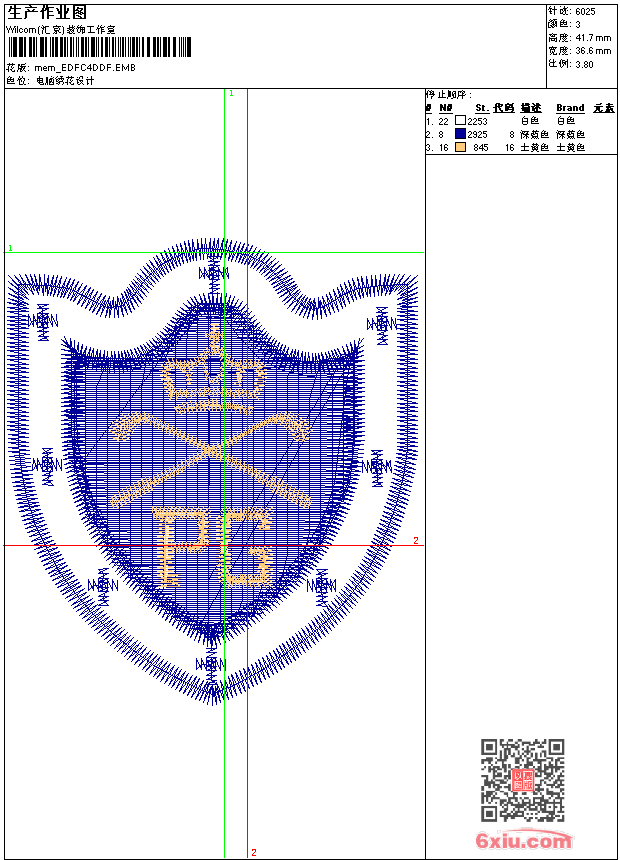The image size is (620, 860).
Task: Click the description '深蓝色' in row 2
Action: pos(534,134)
